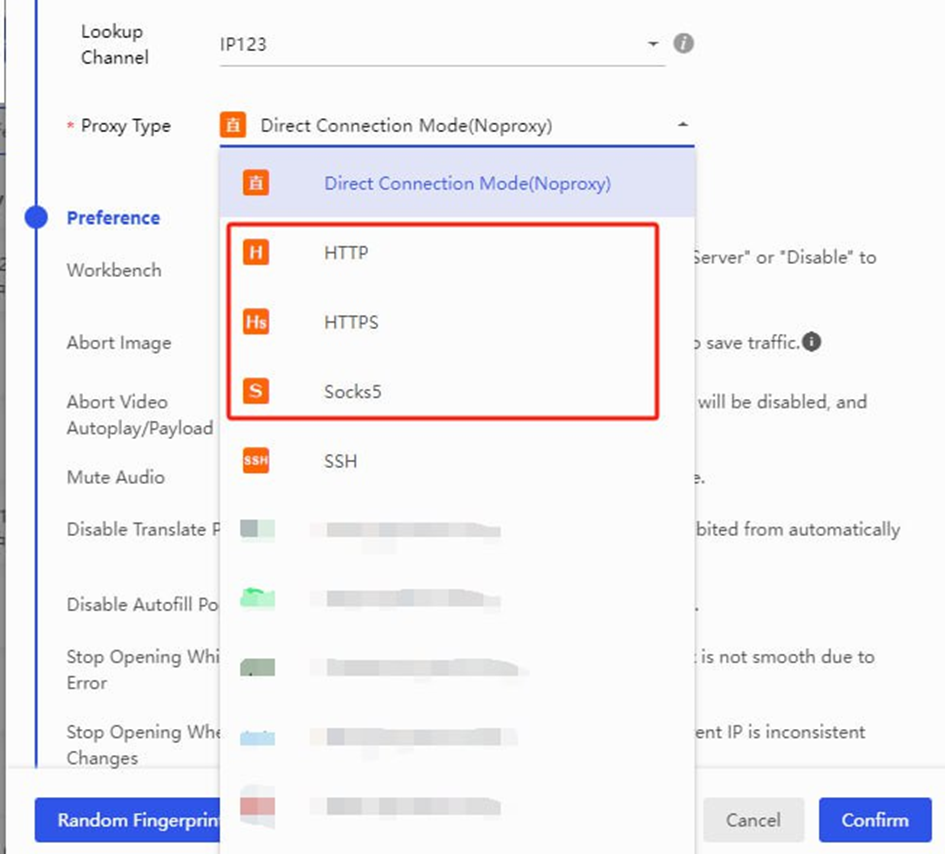Jump to the Preference section heading
Screen dimensions: 945x854
click(113, 218)
